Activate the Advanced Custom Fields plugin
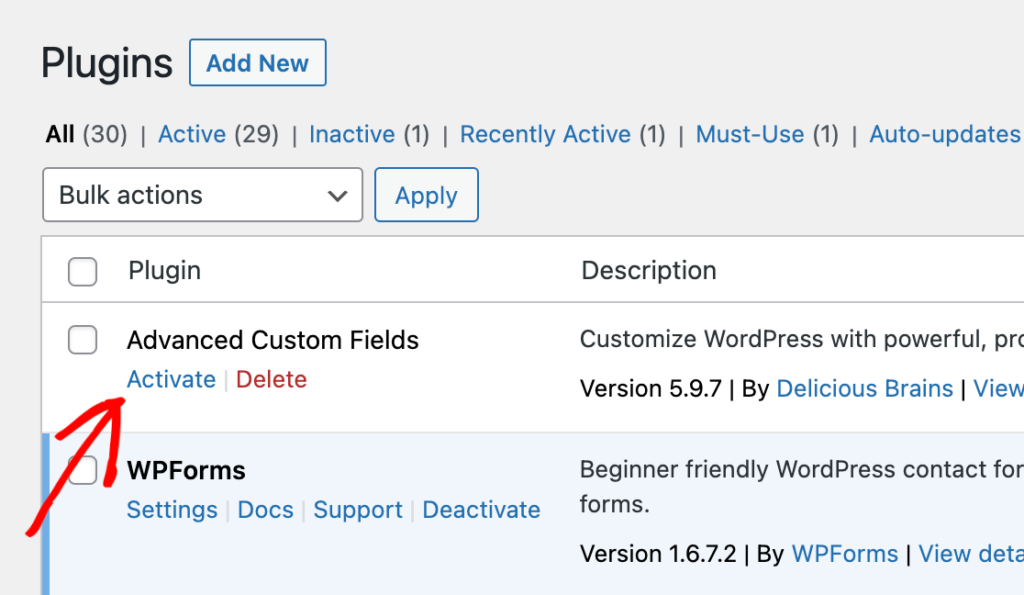The height and width of the screenshot is (595, 1024). point(171,379)
